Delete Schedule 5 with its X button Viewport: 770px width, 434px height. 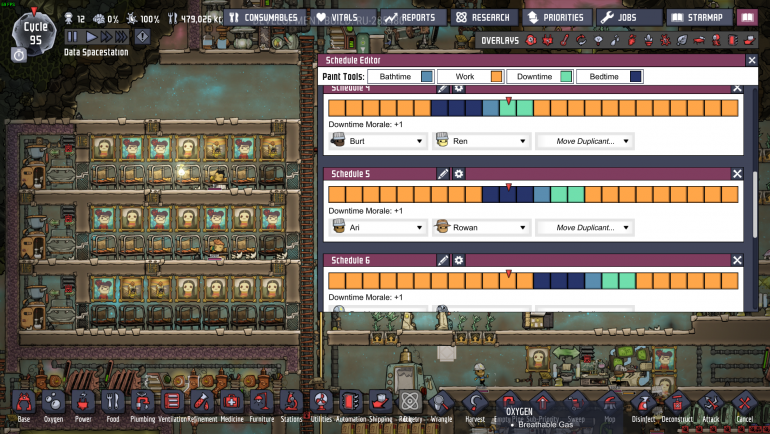[737, 174]
